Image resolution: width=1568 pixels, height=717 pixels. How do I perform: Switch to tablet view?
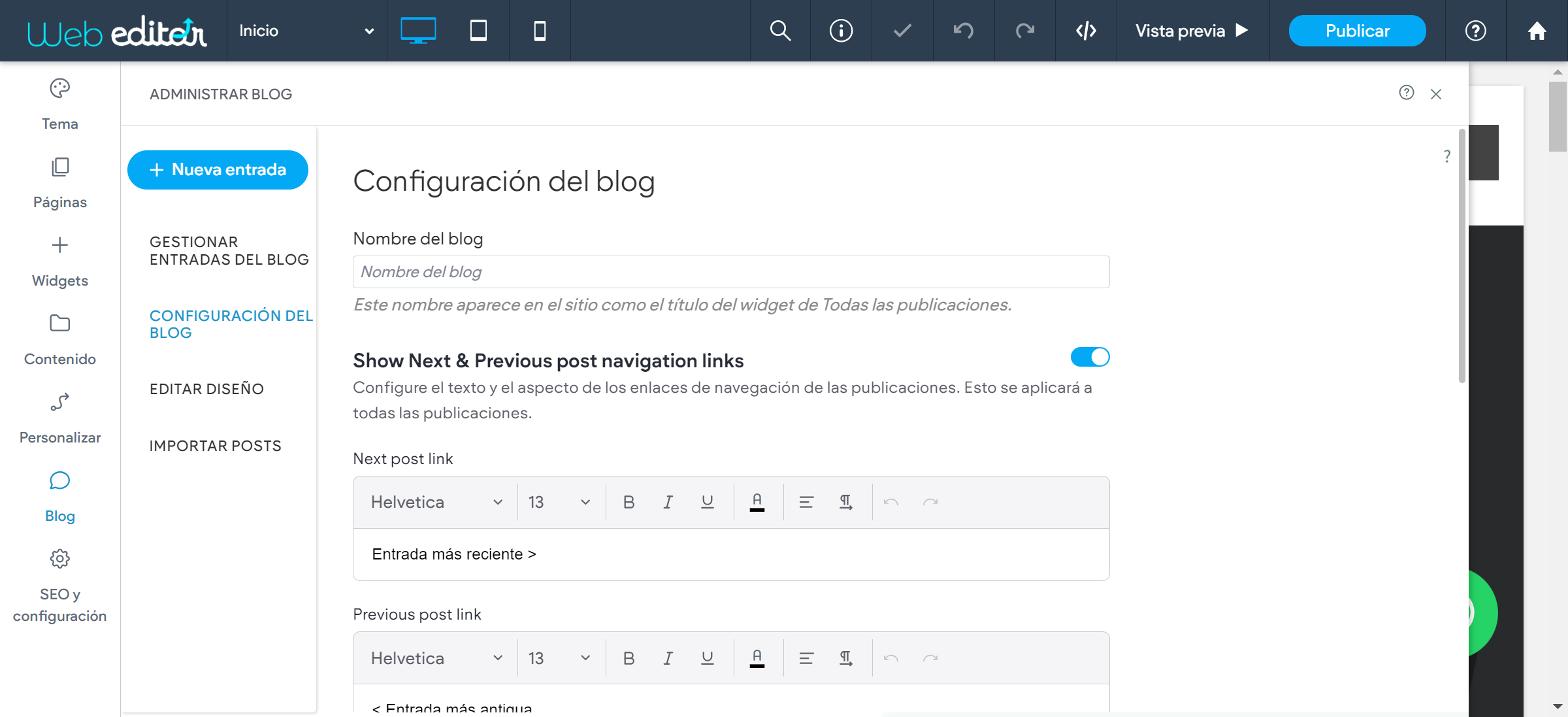(478, 31)
